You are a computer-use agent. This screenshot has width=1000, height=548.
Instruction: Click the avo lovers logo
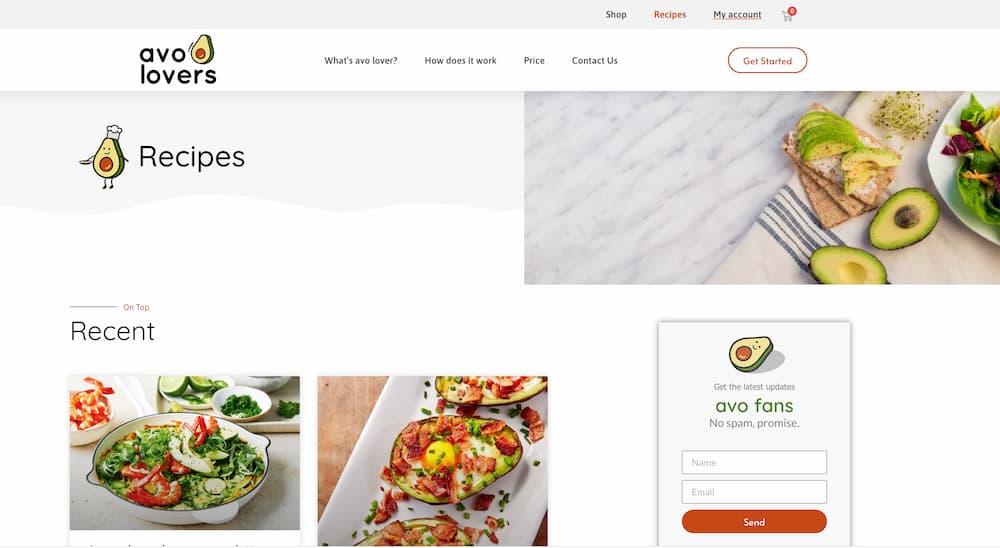pos(178,60)
